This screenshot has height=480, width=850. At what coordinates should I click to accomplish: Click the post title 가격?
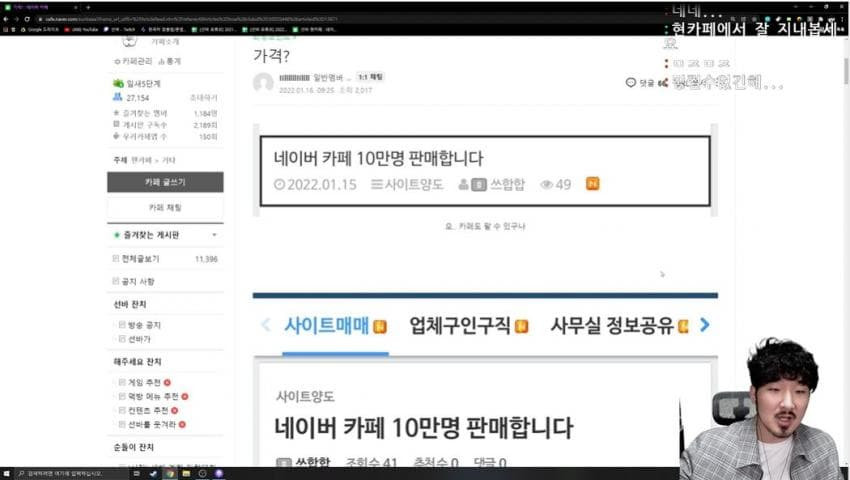pyautogui.click(x=271, y=56)
